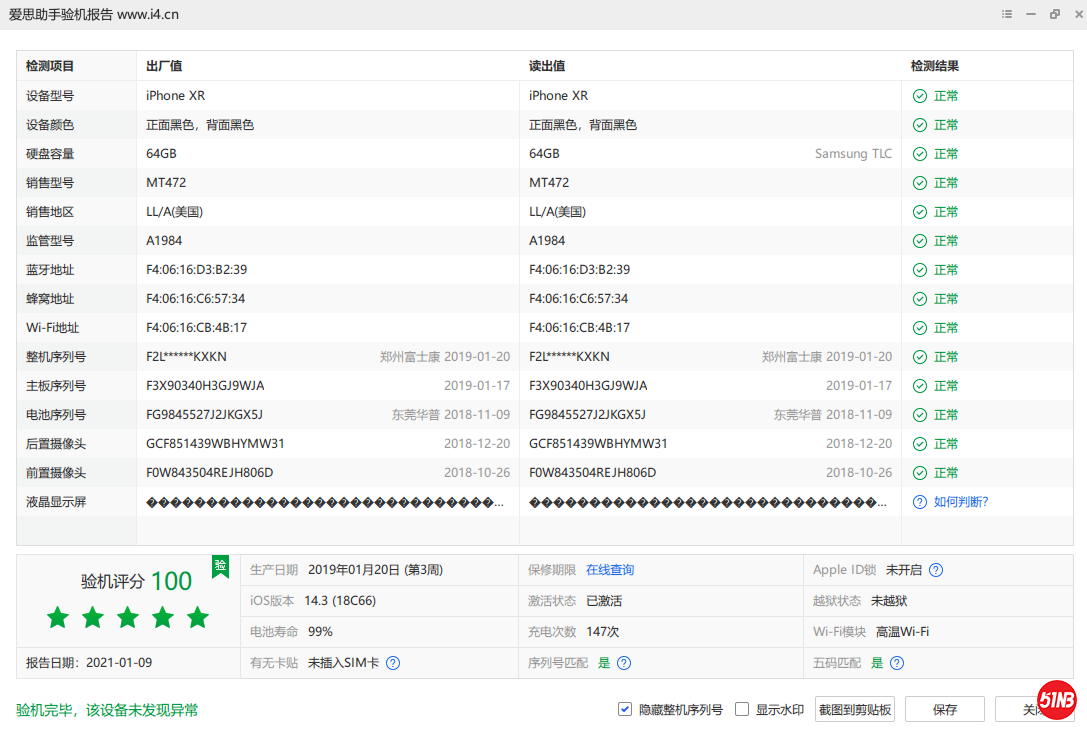Click the green check icon for 设备型号

919,96
